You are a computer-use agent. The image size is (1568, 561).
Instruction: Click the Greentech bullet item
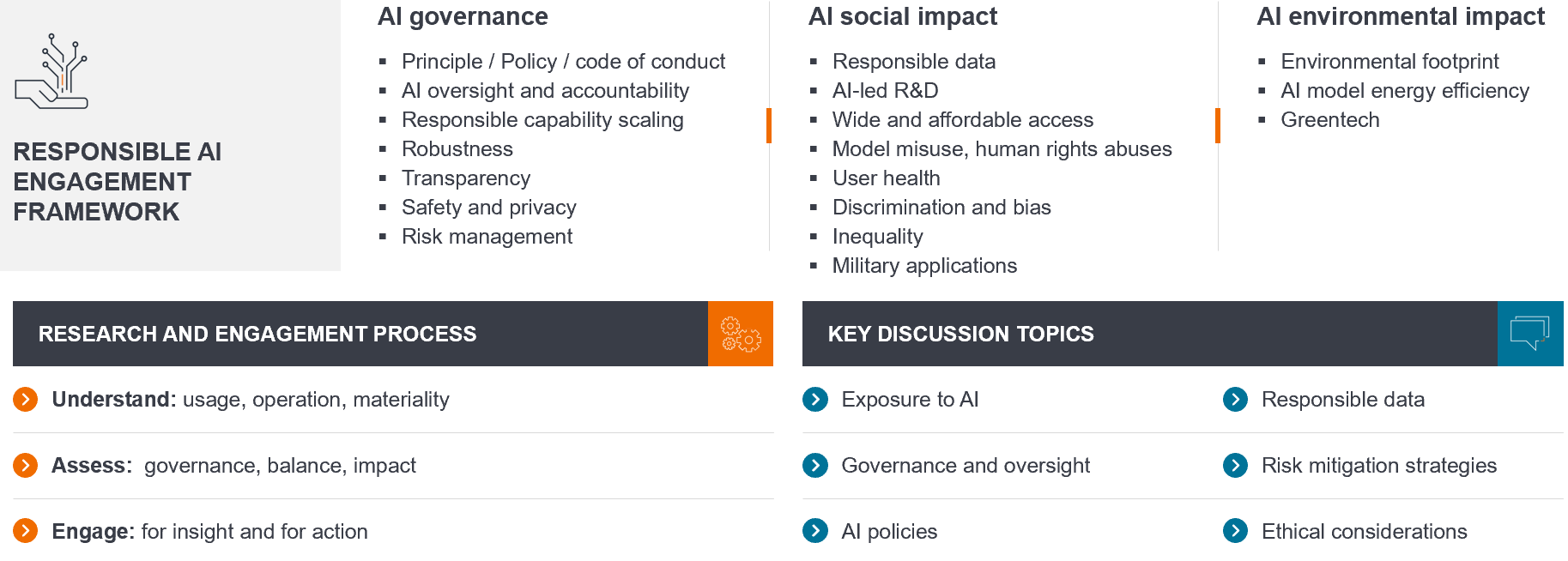point(1329,120)
